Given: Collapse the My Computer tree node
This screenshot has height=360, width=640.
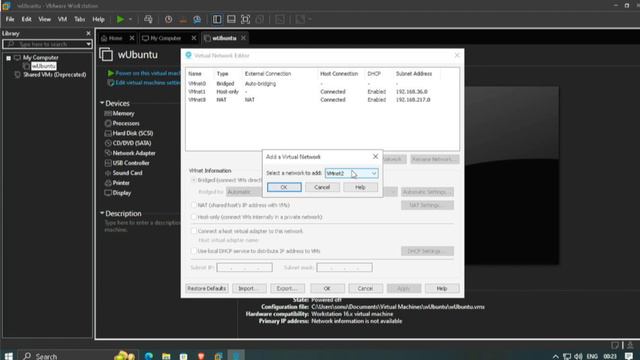Looking at the screenshot, I should [9, 58].
